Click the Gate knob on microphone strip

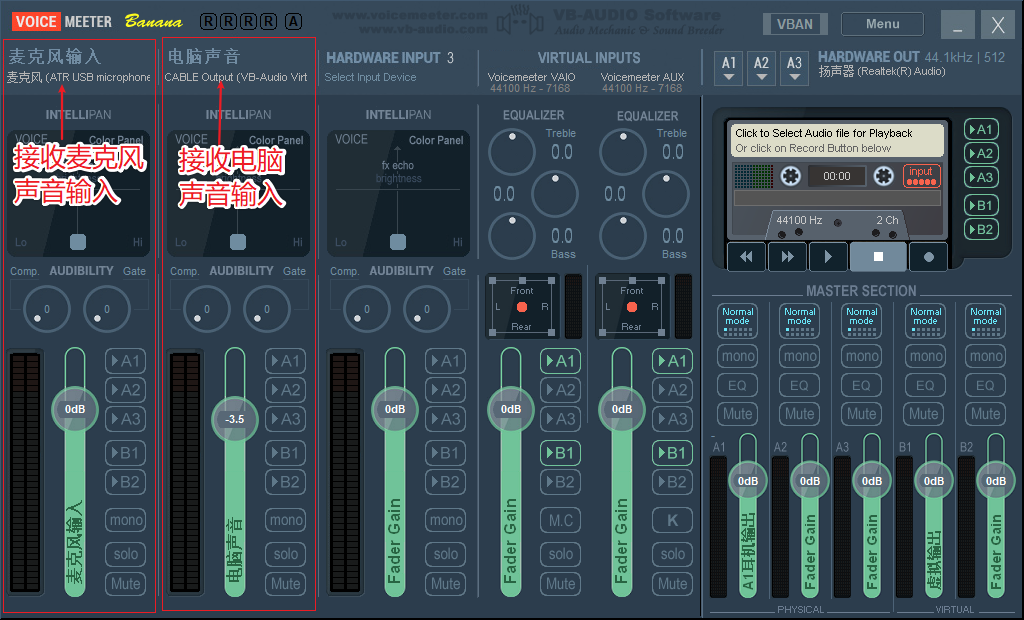tap(106, 308)
